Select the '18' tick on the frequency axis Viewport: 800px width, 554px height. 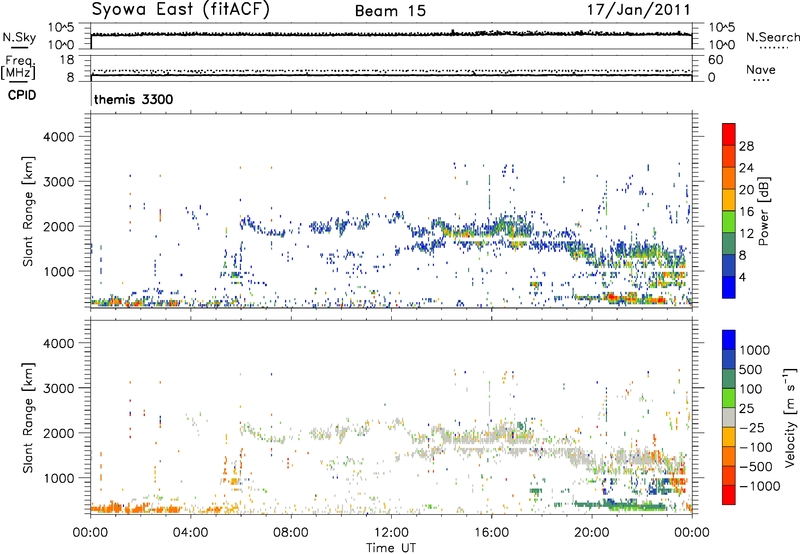pos(66,60)
